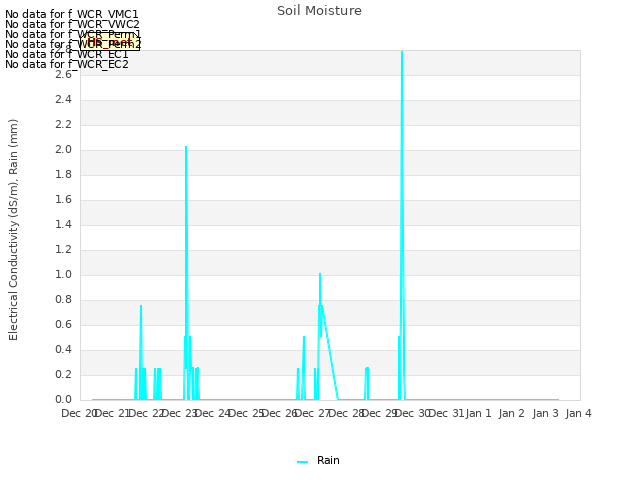Click the Dec 29 x-axis label
The height and width of the screenshot is (480, 640).
[380, 413]
